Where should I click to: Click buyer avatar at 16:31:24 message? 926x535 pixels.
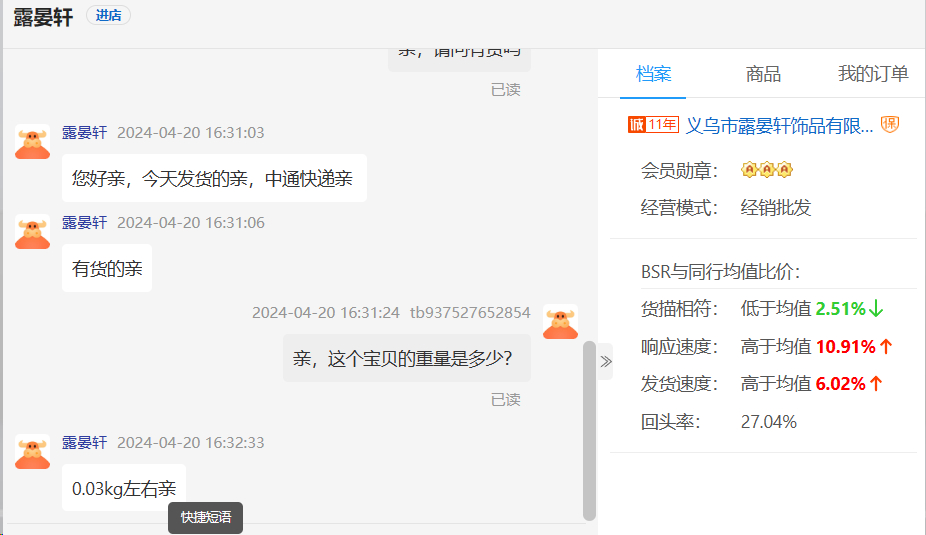pyautogui.click(x=560, y=322)
